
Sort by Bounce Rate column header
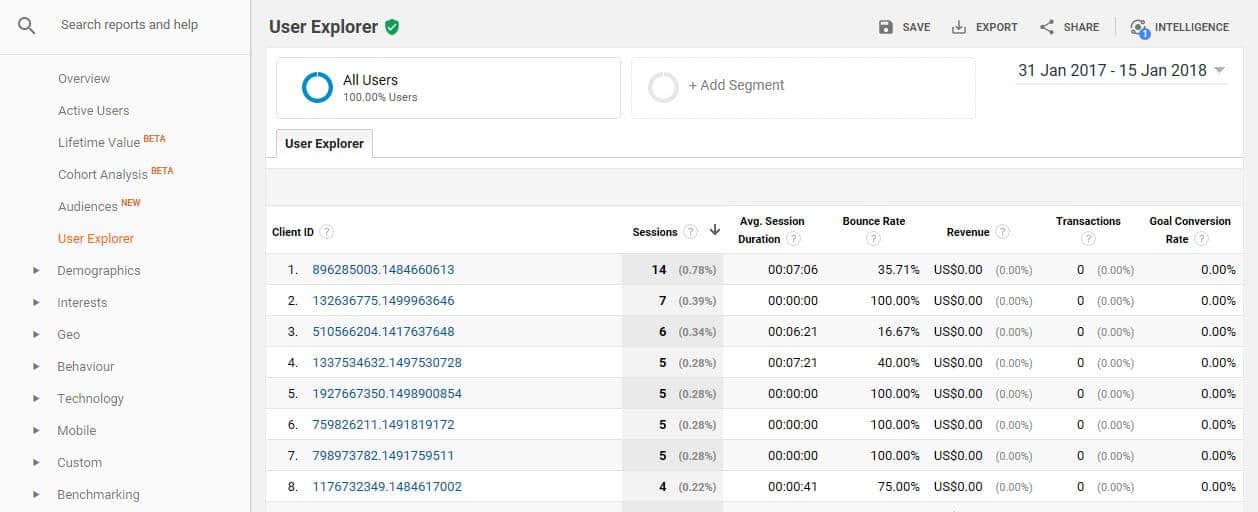pyautogui.click(x=873, y=222)
